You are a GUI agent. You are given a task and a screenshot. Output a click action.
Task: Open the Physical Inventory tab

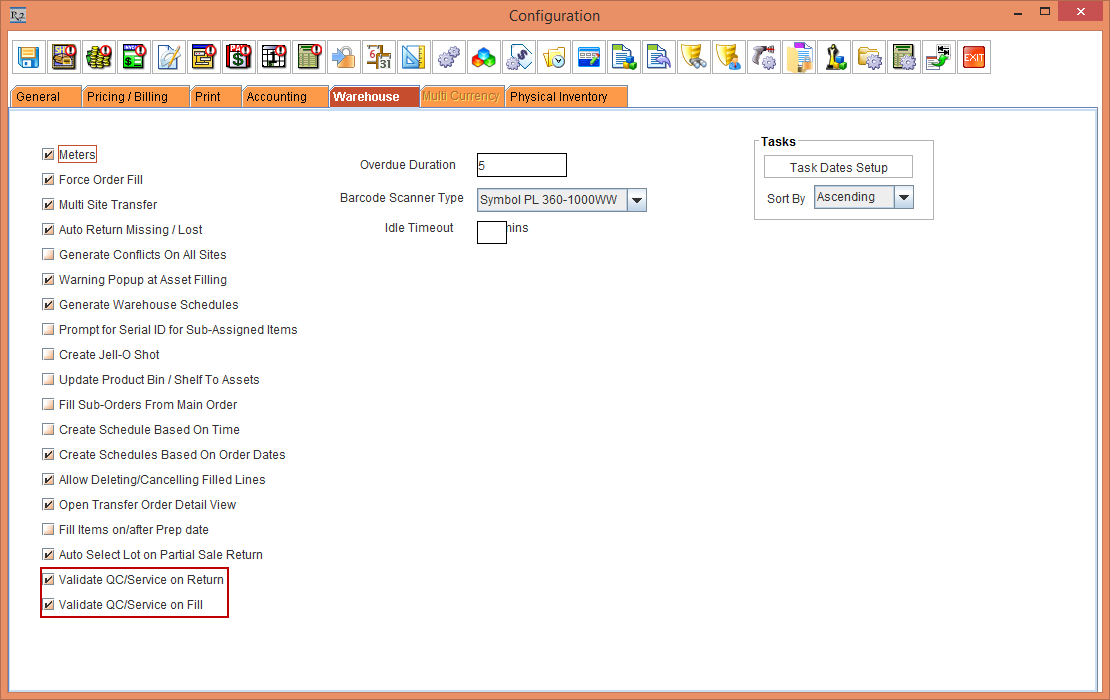pyautogui.click(x=560, y=97)
